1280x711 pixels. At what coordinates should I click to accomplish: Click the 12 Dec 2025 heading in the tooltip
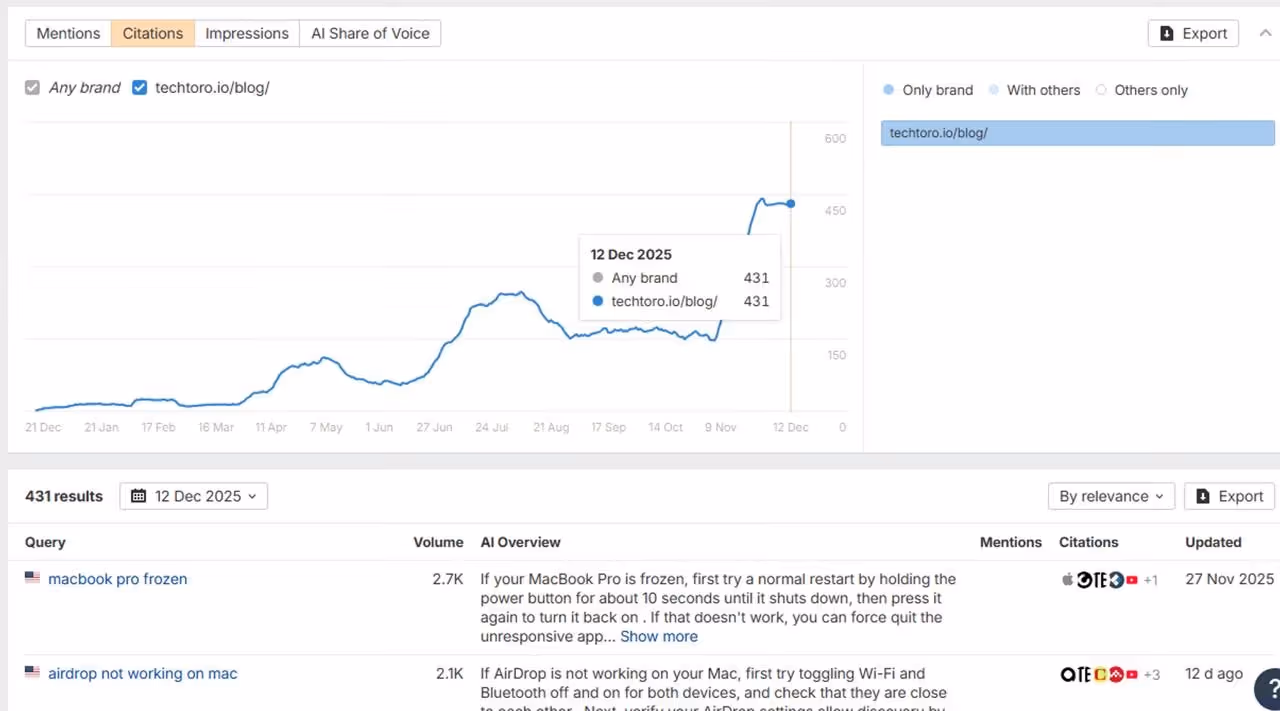[x=631, y=254]
